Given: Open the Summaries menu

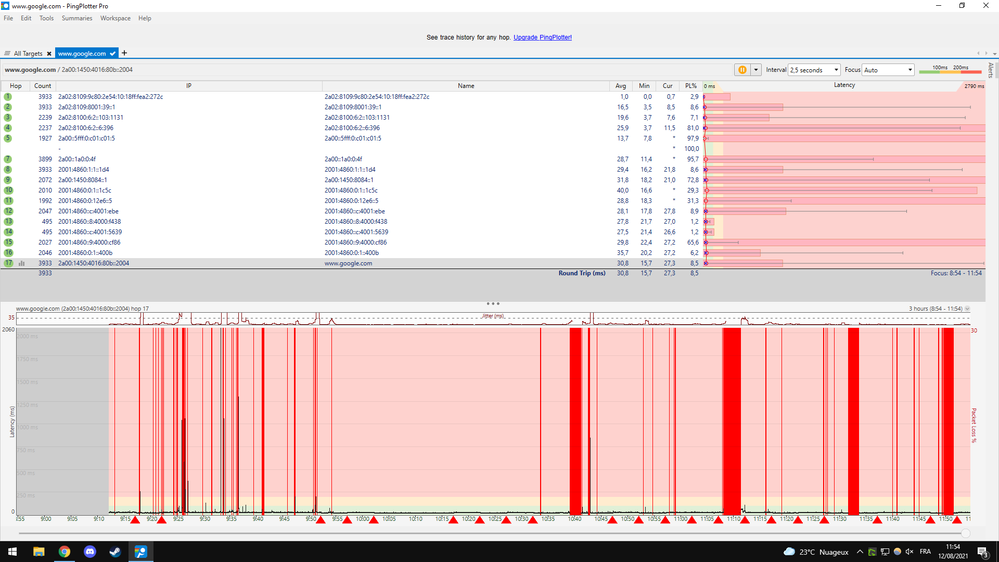Looking at the screenshot, I should pyautogui.click(x=77, y=18).
